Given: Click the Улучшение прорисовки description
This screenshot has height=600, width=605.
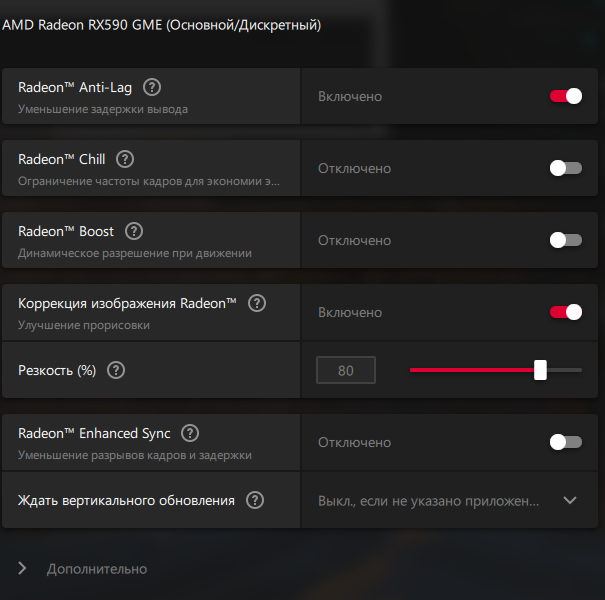Looking at the screenshot, I should (84, 325).
